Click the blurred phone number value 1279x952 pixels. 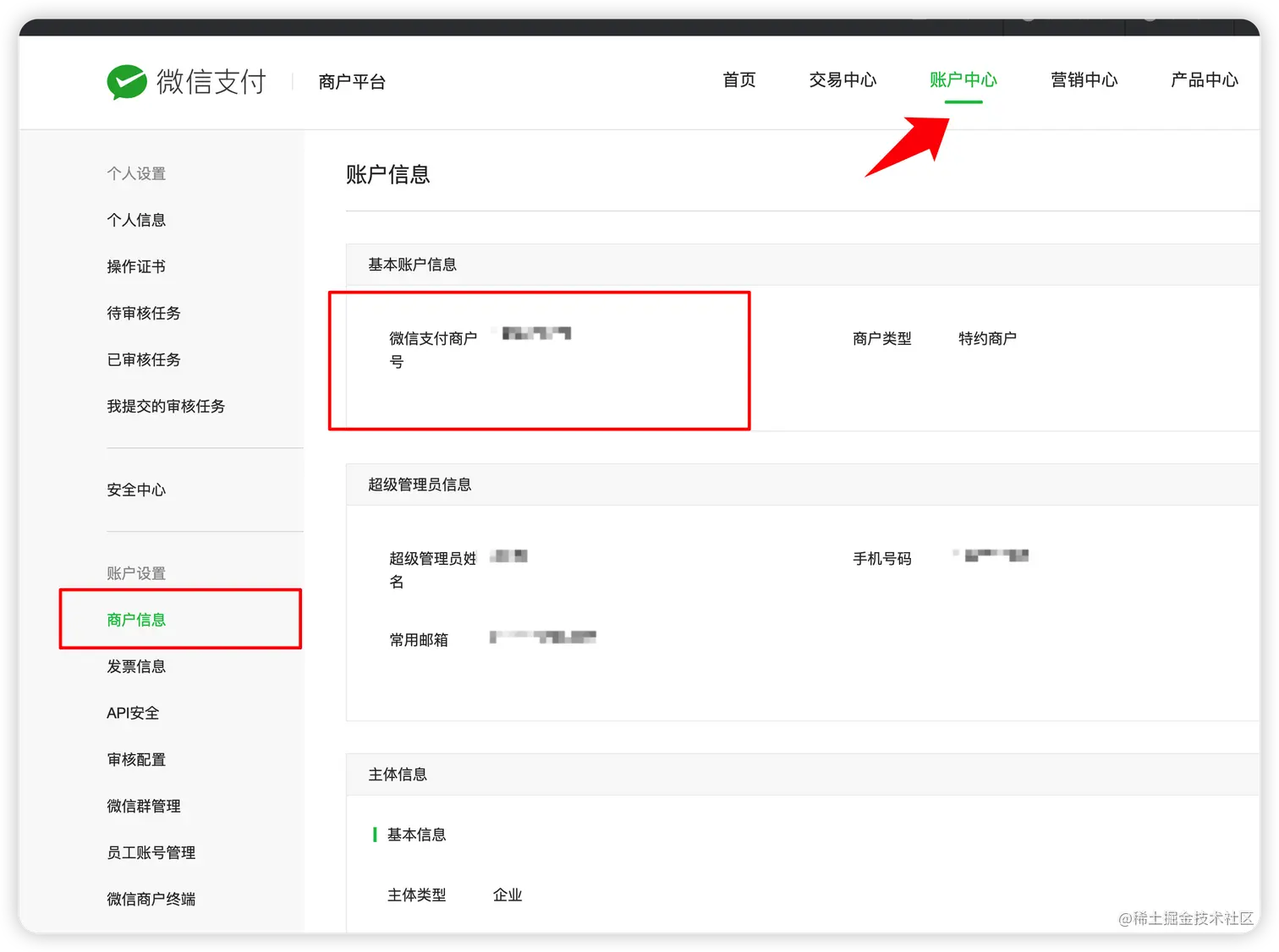991,555
